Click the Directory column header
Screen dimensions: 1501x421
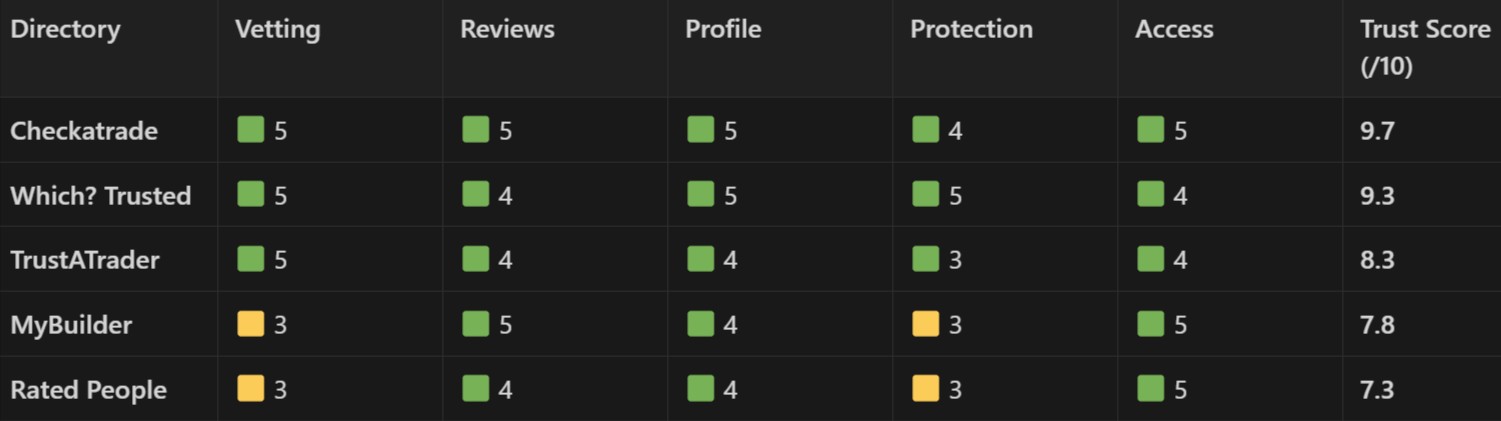[65, 29]
